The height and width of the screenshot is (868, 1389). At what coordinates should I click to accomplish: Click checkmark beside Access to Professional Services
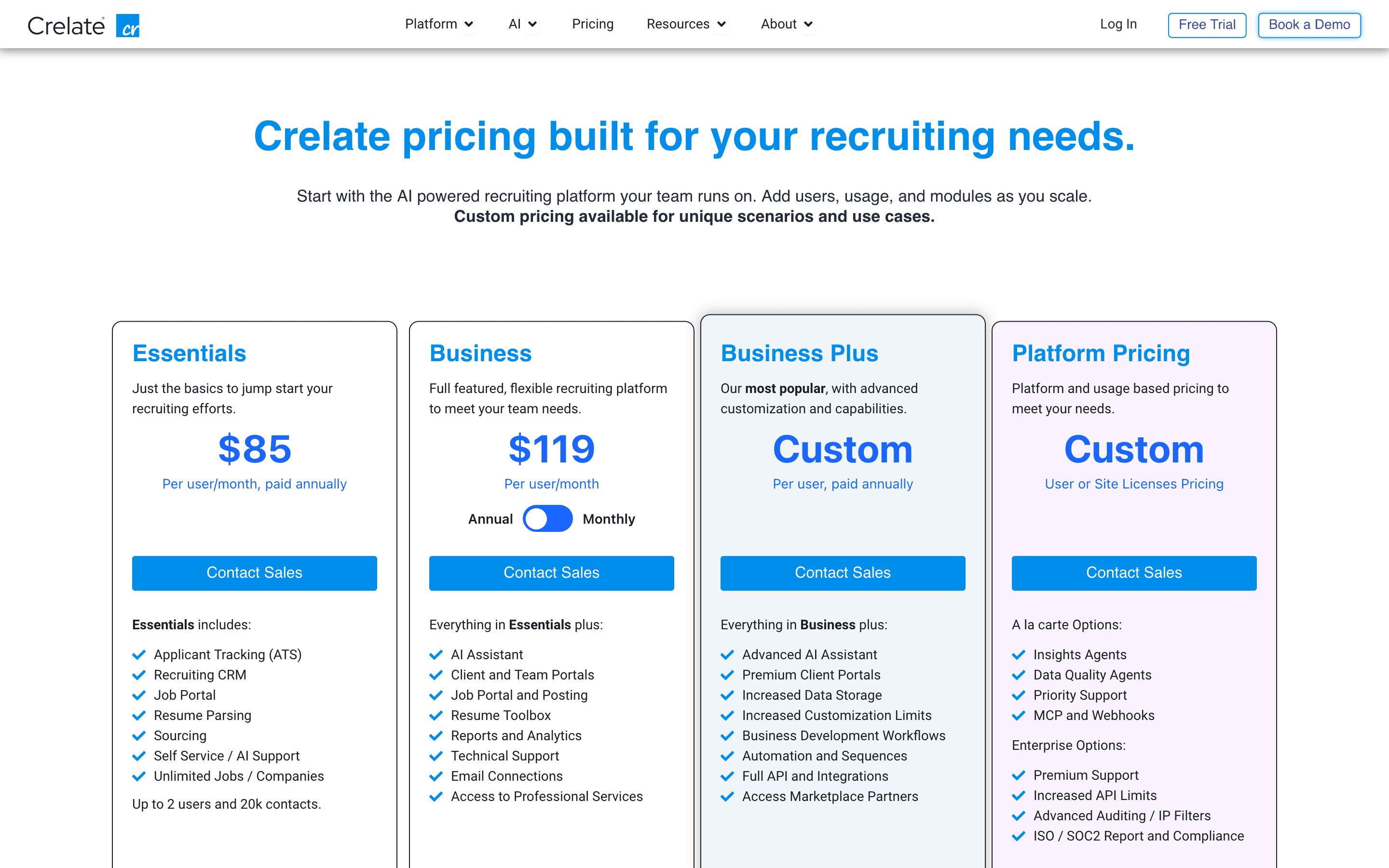tap(436, 797)
